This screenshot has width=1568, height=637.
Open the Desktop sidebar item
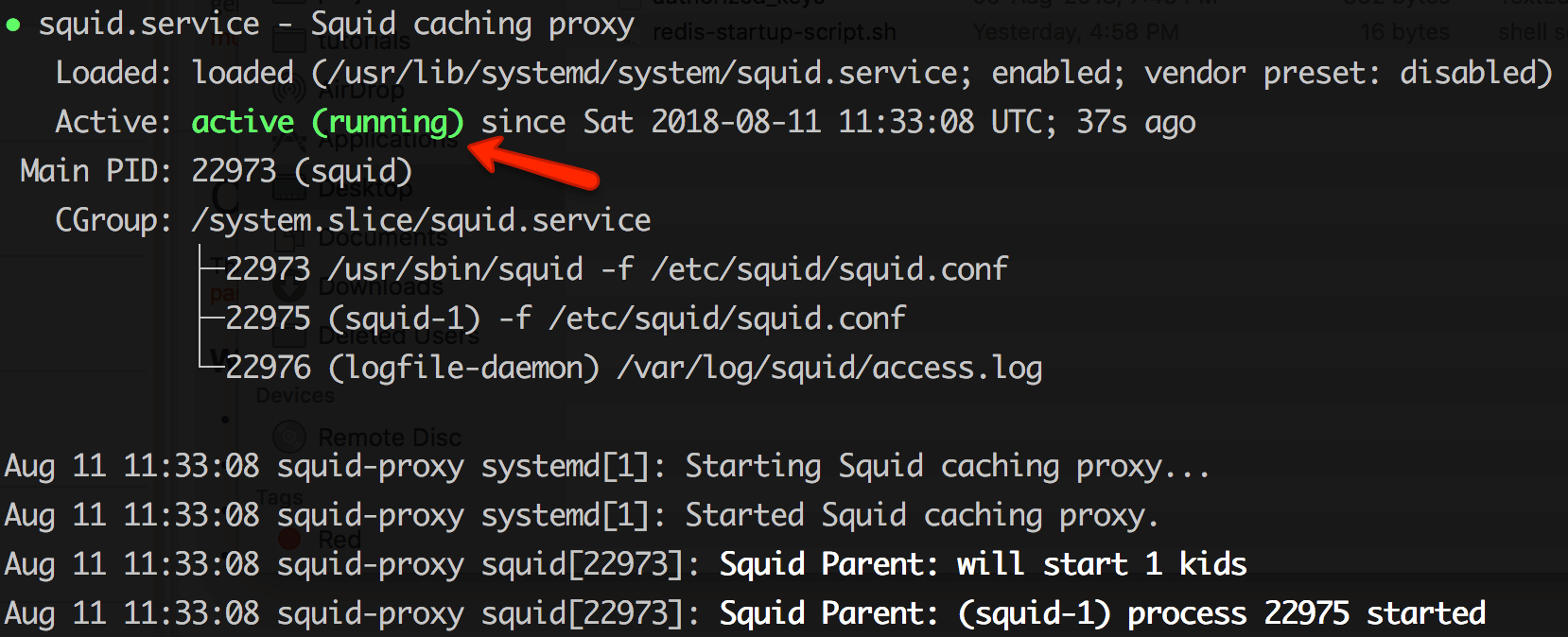(x=365, y=188)
